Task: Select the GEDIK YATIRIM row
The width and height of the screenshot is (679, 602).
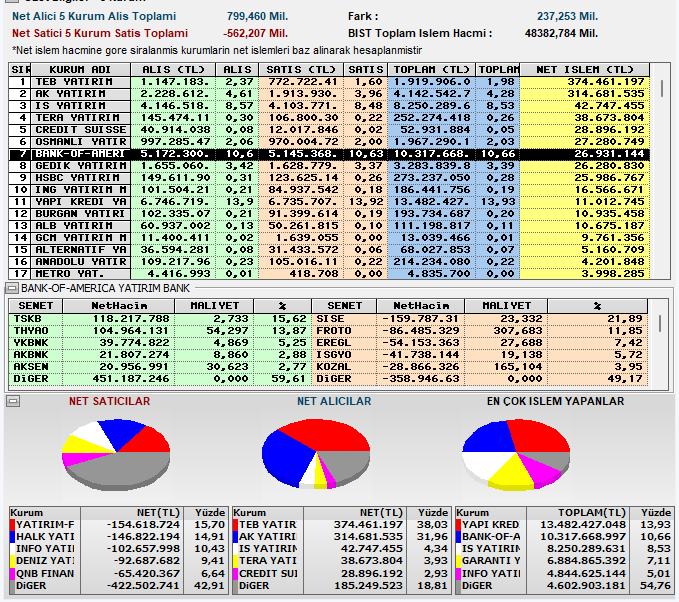Action: (x=329, y=166)
